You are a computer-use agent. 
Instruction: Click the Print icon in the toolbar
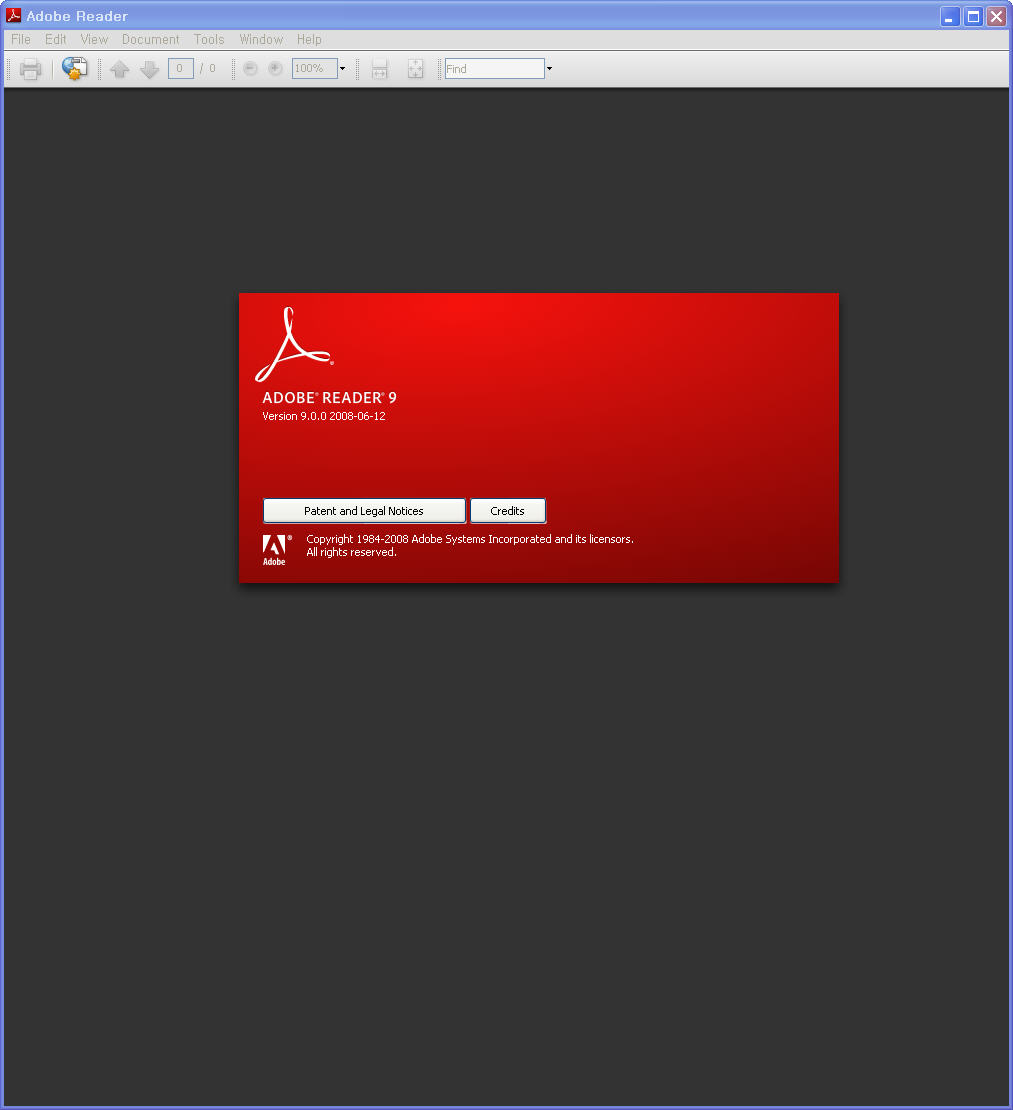(x=30, y=69)
